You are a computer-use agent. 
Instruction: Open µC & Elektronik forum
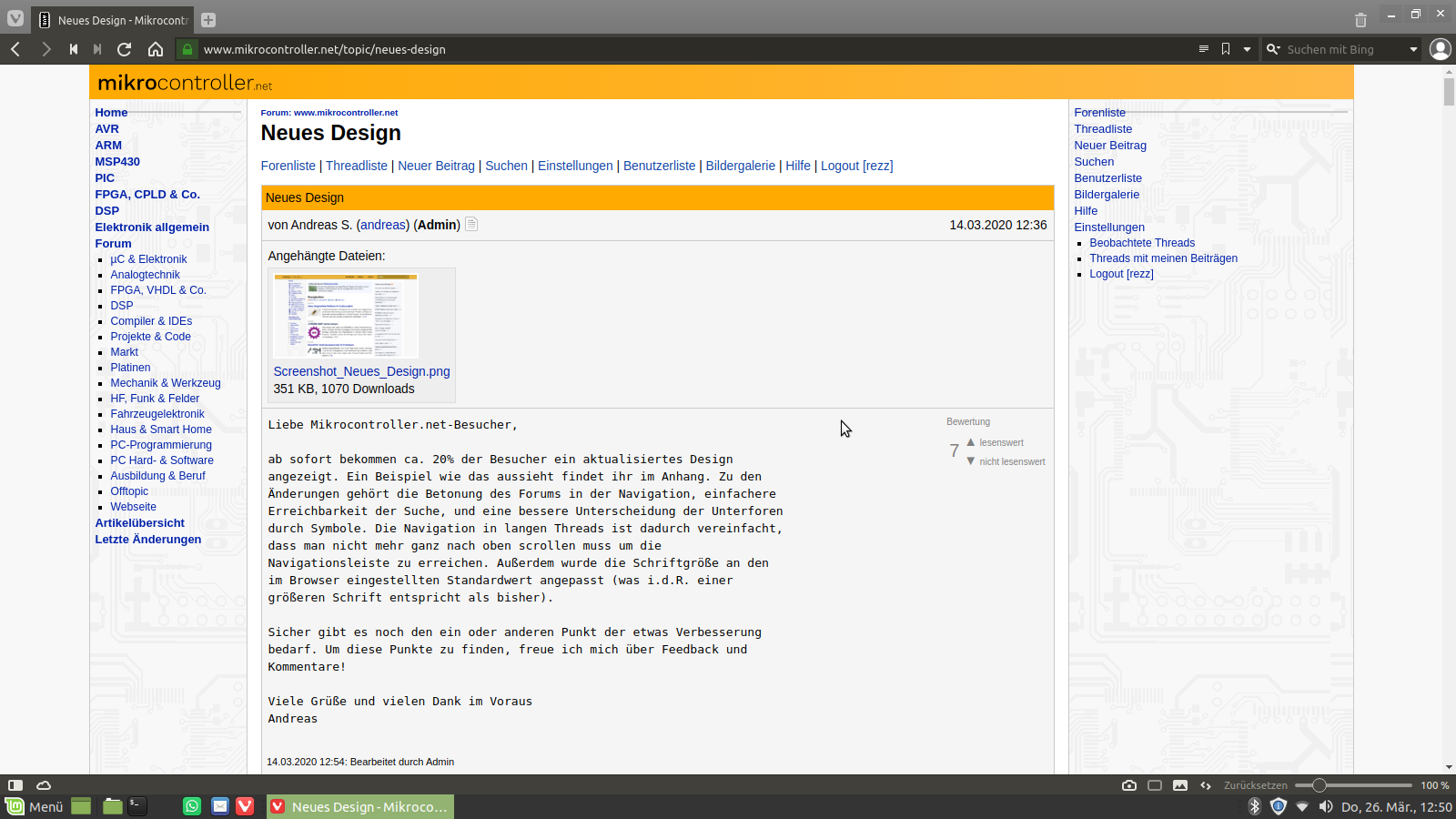148,259
